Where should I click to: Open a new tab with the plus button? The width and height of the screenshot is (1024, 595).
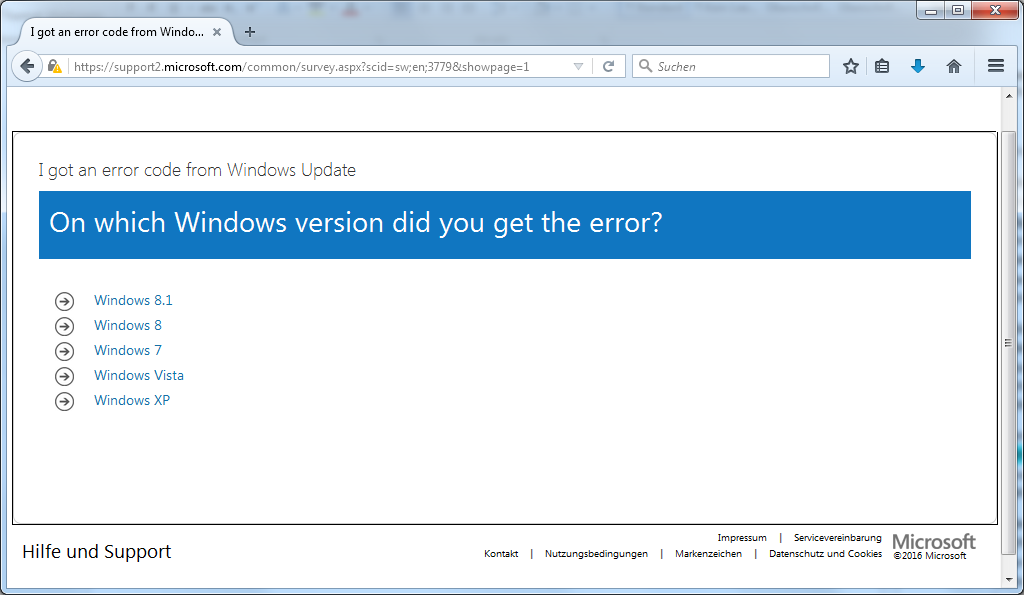249,32
